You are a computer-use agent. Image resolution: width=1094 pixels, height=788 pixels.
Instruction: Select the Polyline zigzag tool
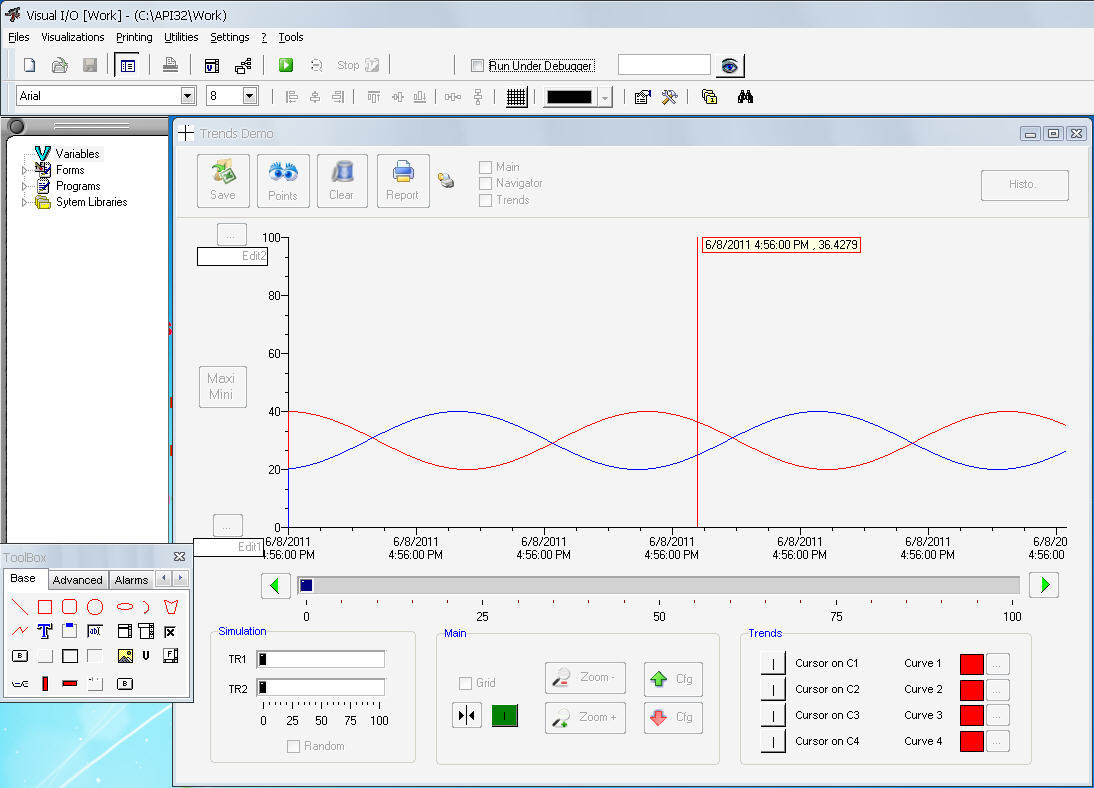(x=20, y=631)
